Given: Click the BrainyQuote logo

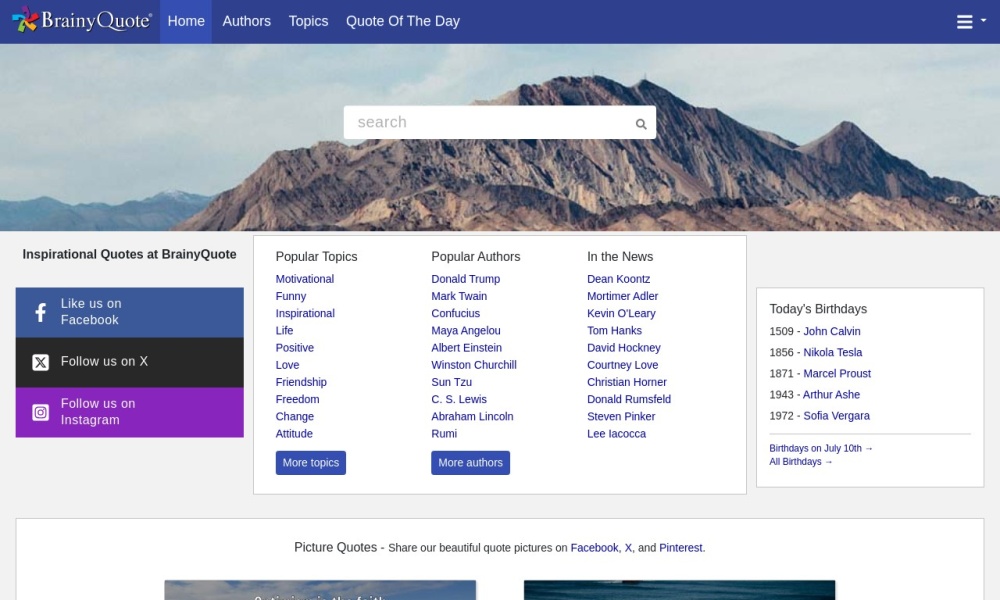Looking at the screenshot, I should [x=82, y=21].
